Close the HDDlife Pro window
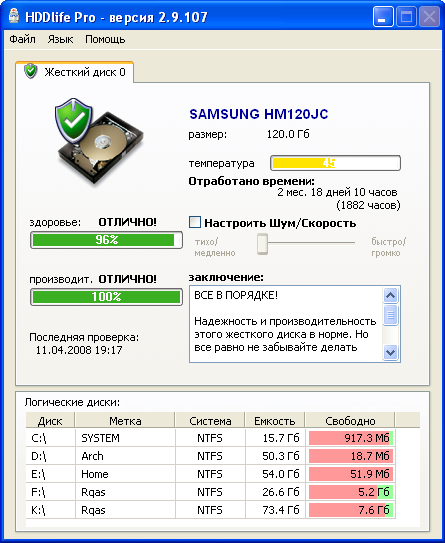The height and width of the screenshot is (543, 445). pos(429,17)
